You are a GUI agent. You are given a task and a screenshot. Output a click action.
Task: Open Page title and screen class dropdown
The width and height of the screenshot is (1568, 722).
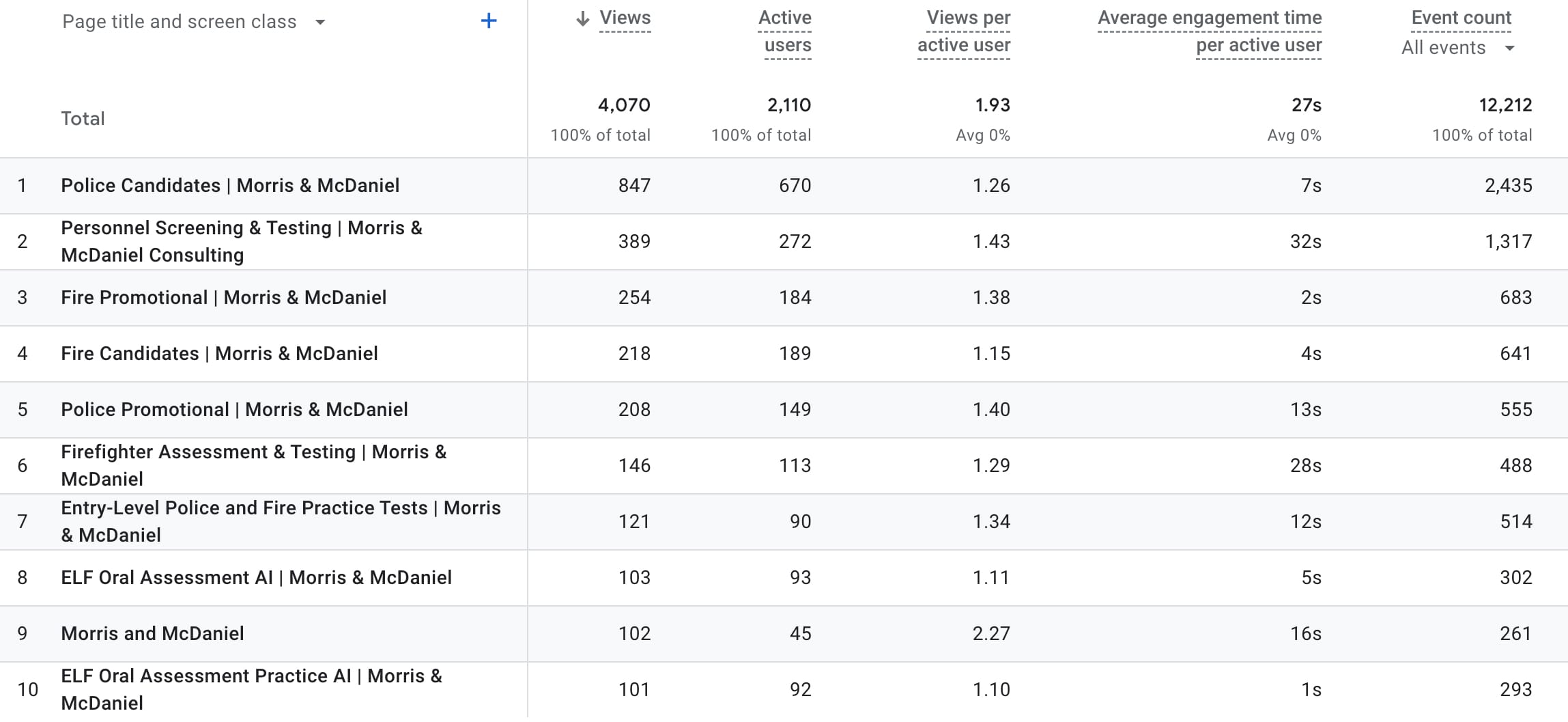(x=194, y=22)
